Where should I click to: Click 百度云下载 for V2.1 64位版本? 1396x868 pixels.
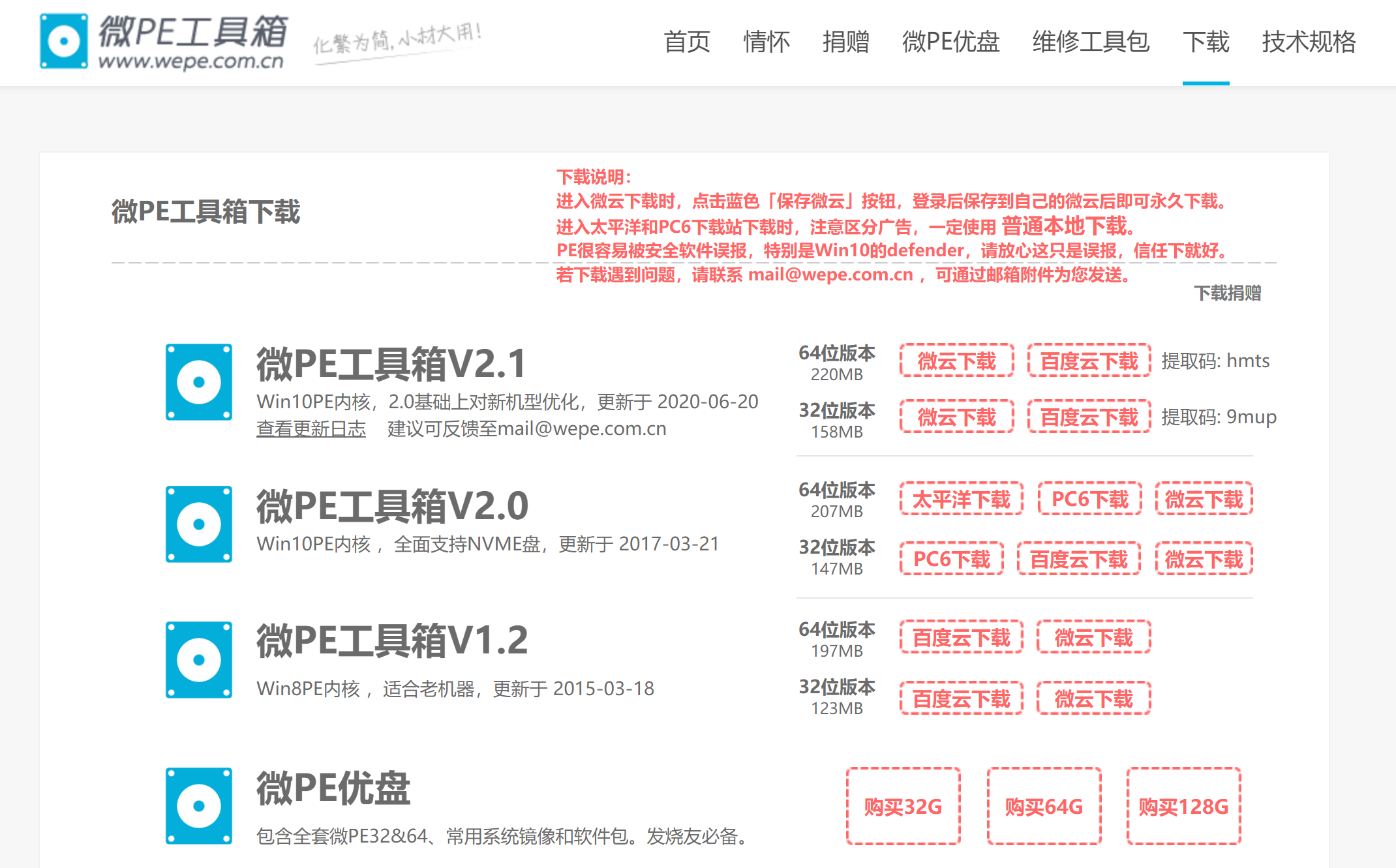pos(1089,361)
